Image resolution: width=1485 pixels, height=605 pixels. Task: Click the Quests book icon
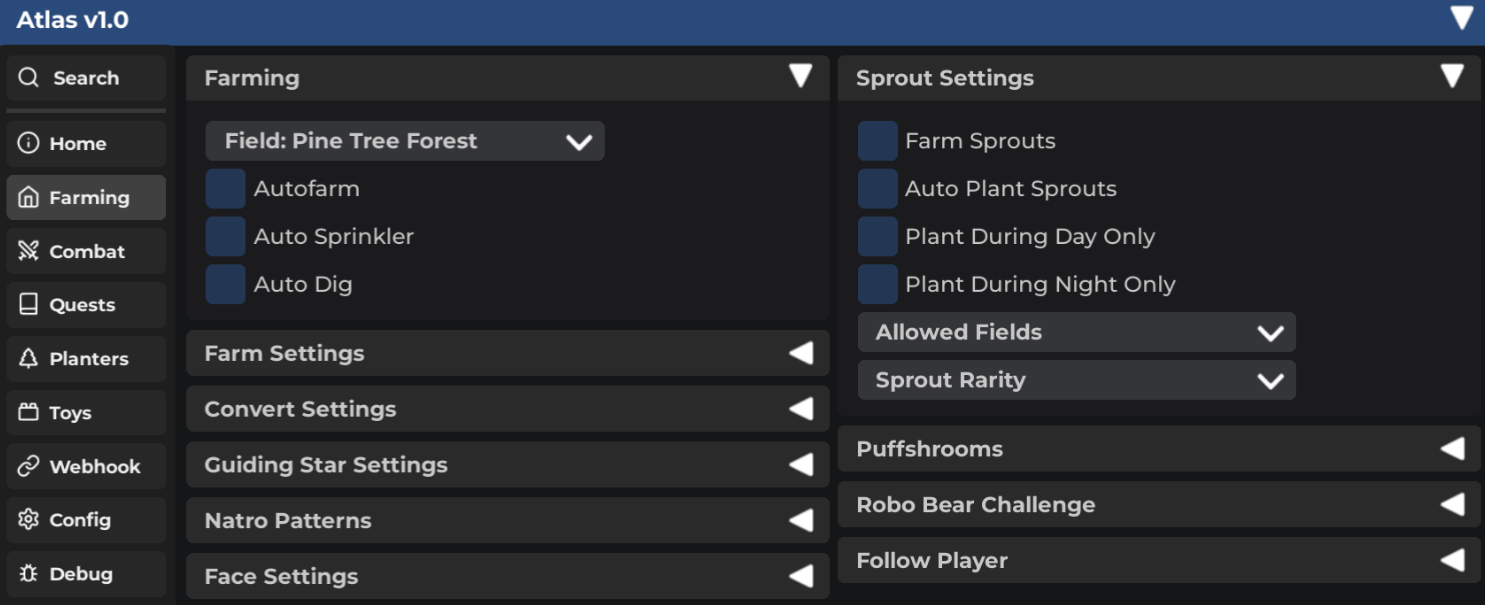coord(29,305)
